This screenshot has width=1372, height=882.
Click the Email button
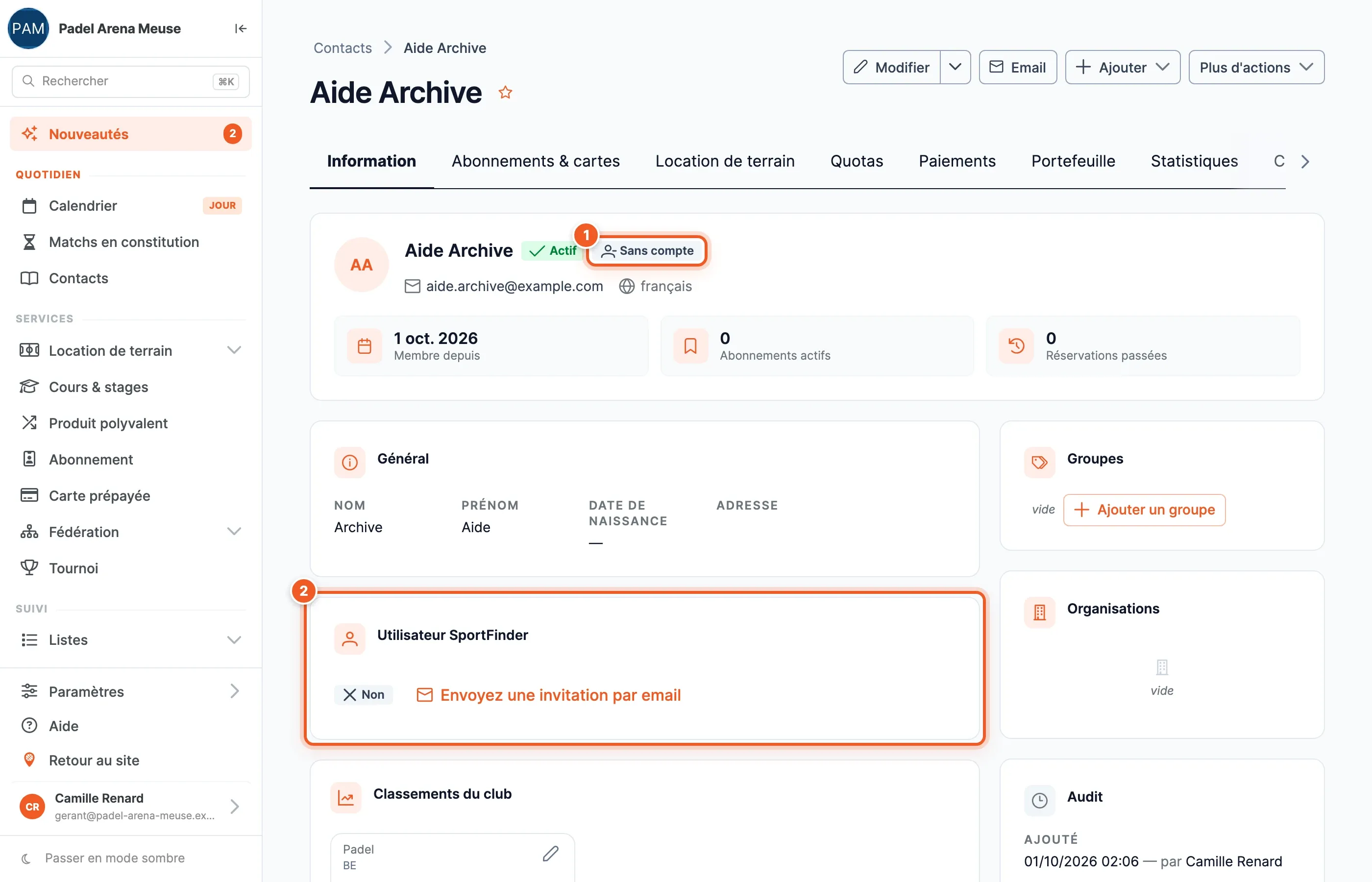tap(1018, 67)
